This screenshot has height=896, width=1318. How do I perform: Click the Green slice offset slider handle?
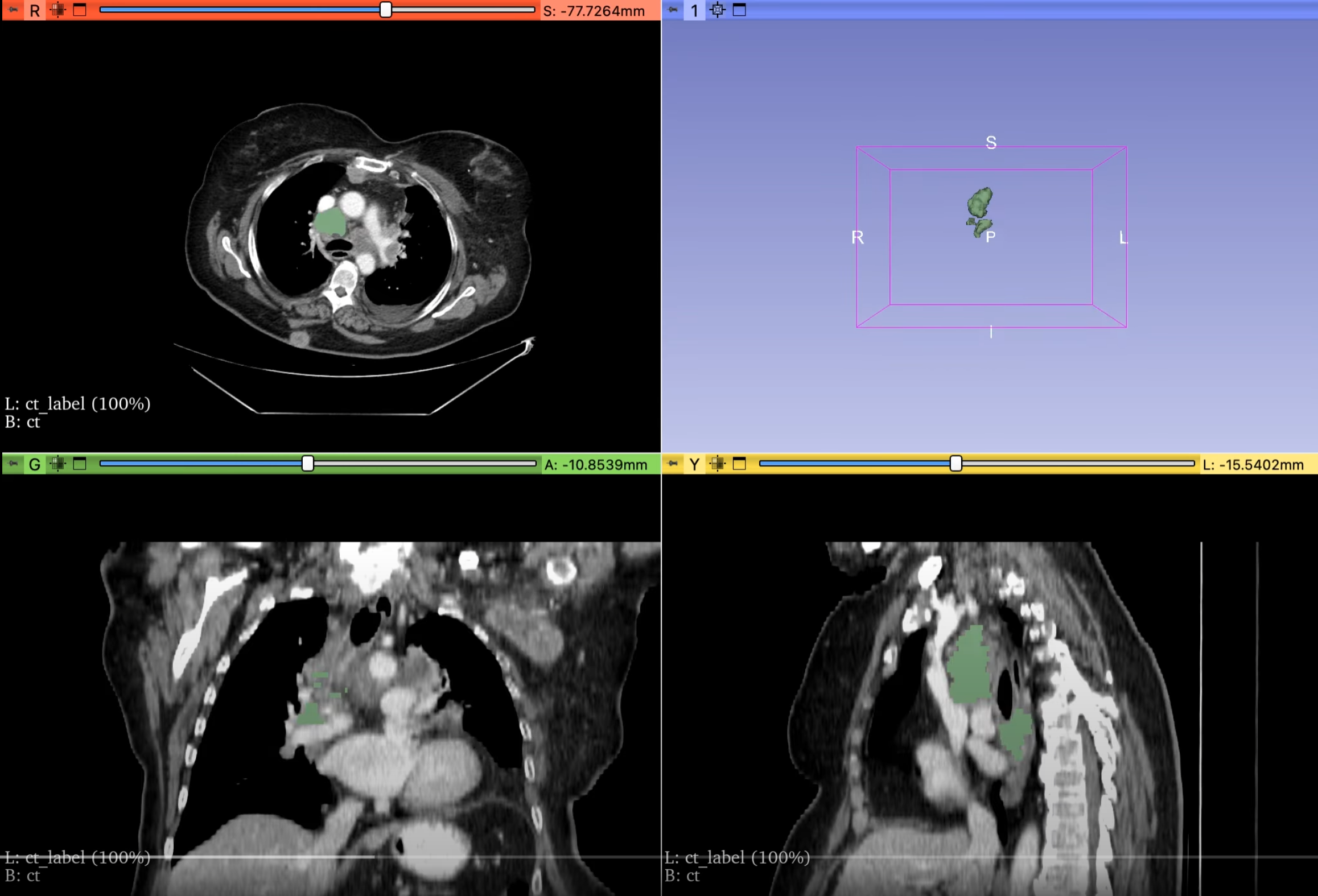coord(308,464)
